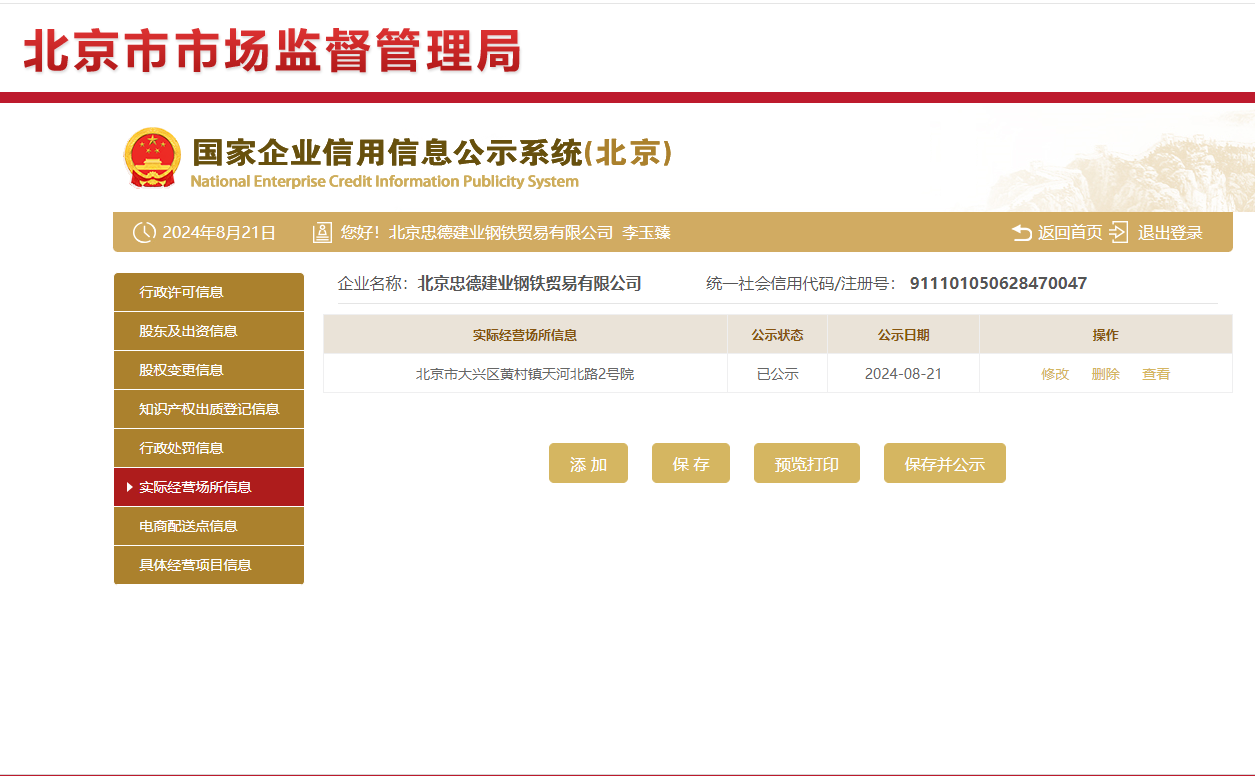Image resolution: width=1255 pixels, height=776 pixels.
Task: Click the 公示日期 column header
Action: pos(903,335)
